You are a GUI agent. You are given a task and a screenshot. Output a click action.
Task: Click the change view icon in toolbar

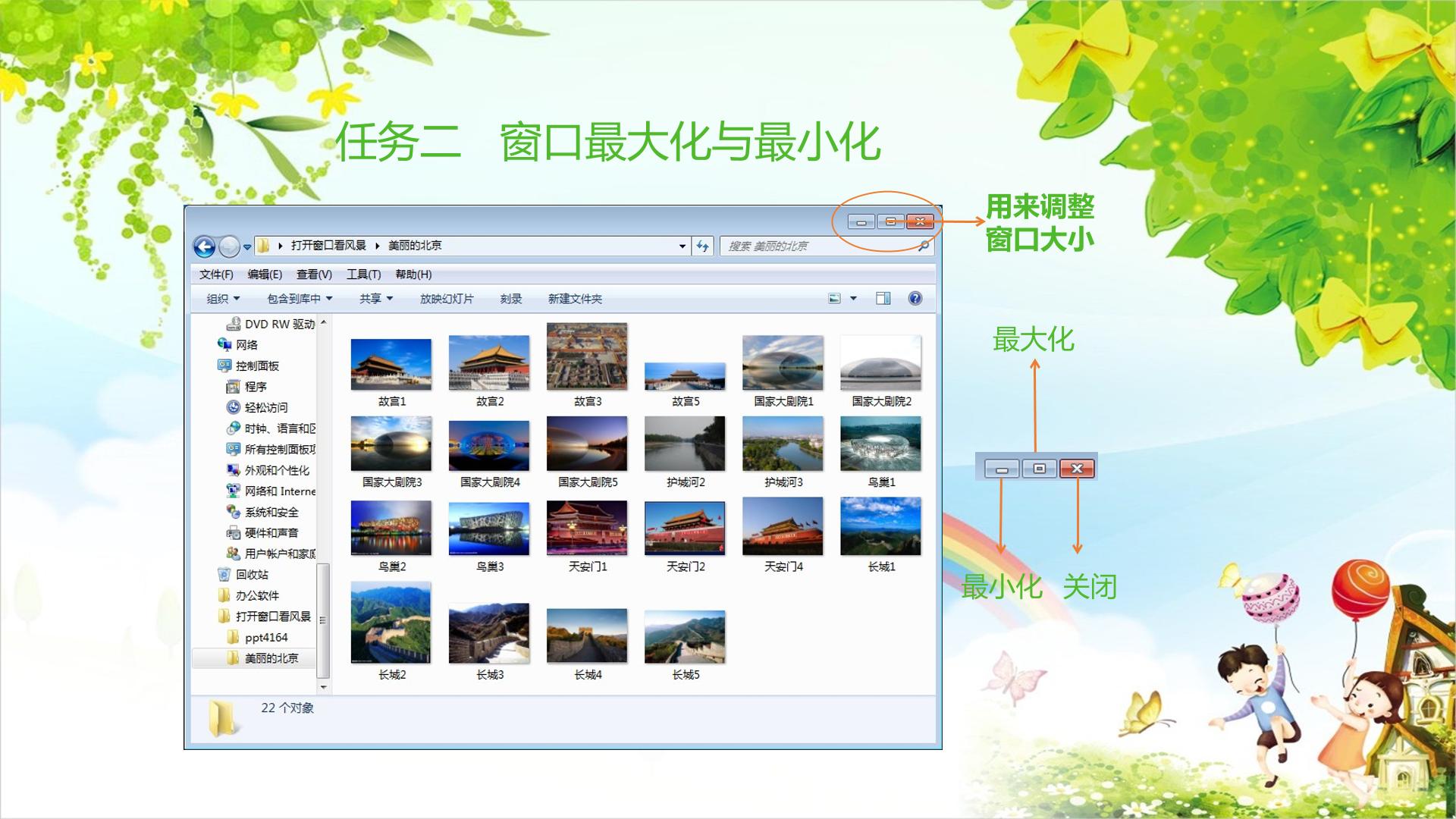pos(834,298)
